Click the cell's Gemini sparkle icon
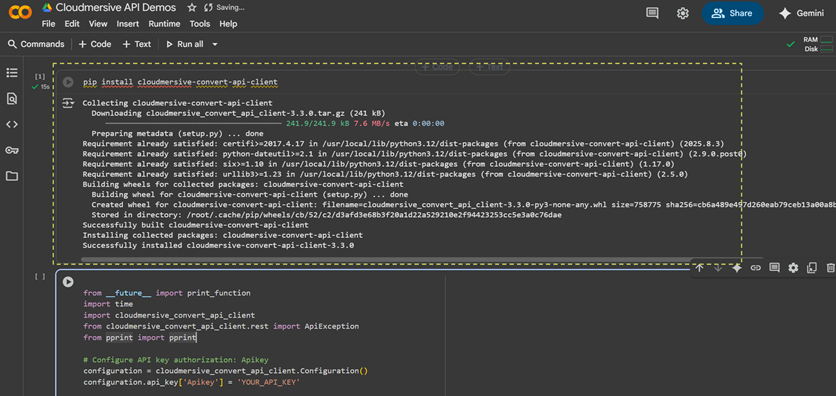Screen dimensions: 836x396 [x=737, y=268]
